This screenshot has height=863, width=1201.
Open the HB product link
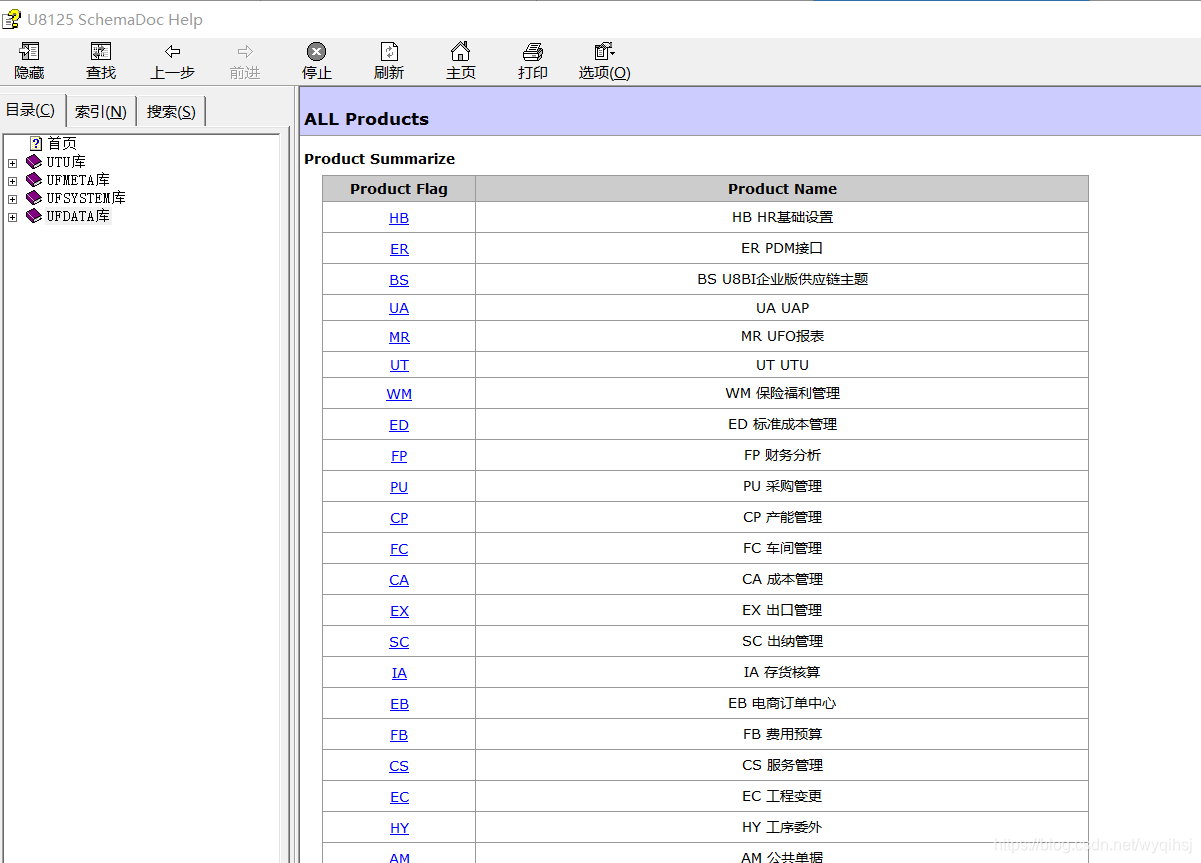click(x=399, y=218)
